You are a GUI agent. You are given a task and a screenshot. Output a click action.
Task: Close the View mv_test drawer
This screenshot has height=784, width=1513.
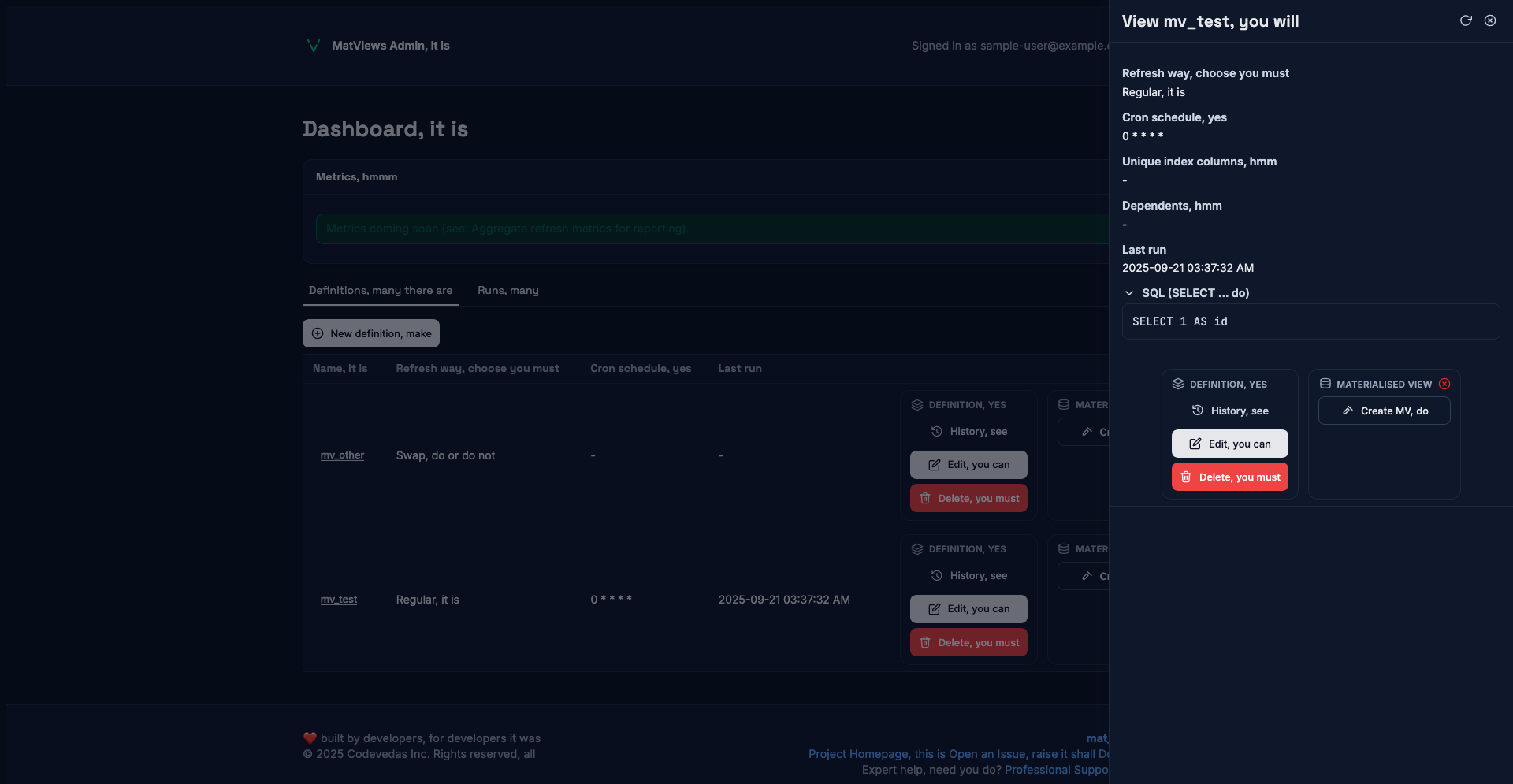(1490, 20)
